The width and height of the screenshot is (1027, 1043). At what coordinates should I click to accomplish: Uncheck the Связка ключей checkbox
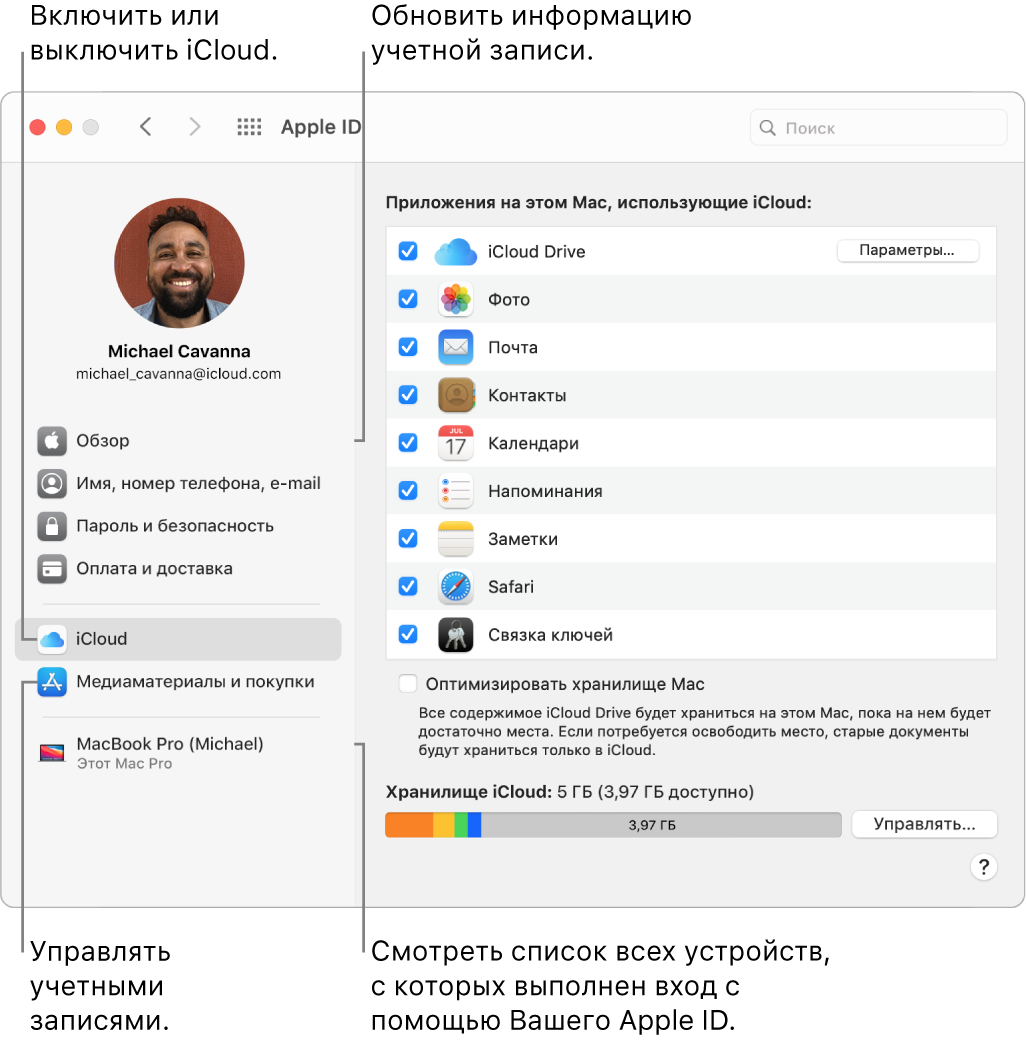[x=407, y=635]
